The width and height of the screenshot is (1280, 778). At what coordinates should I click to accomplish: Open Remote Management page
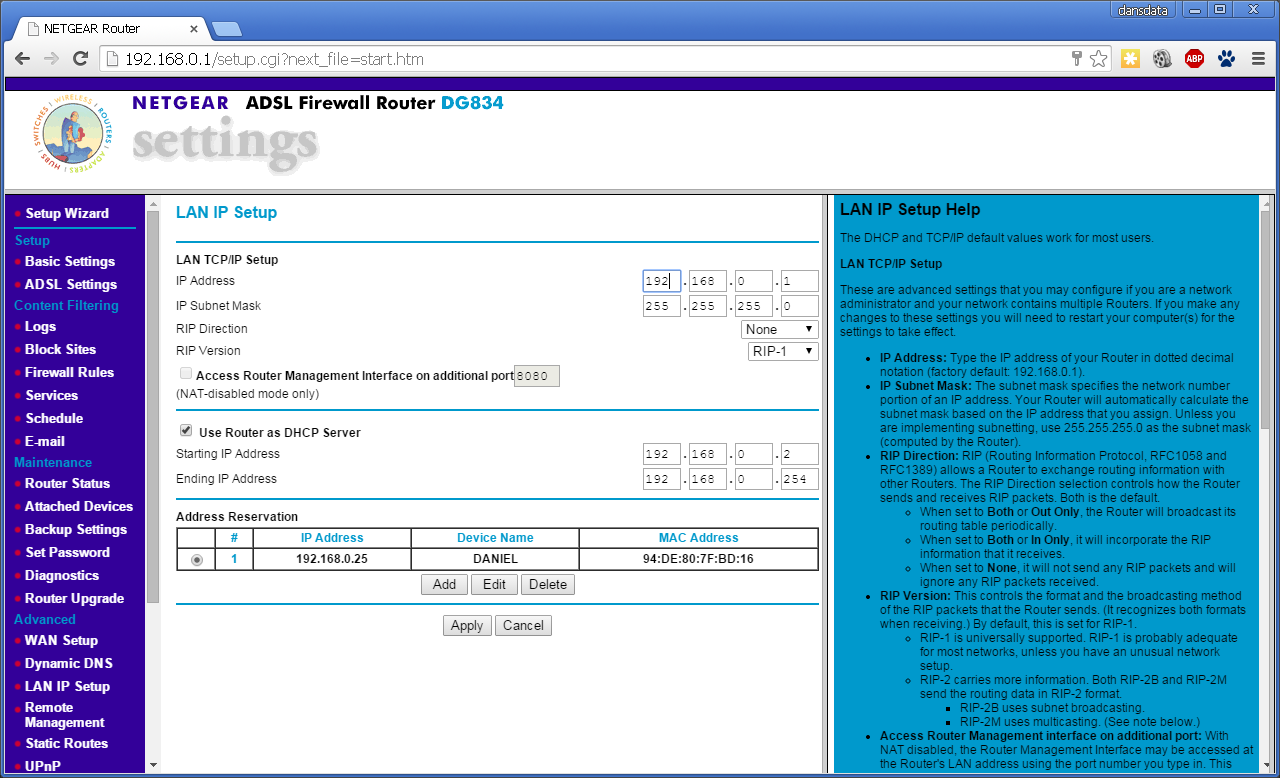tap(64, 715)
